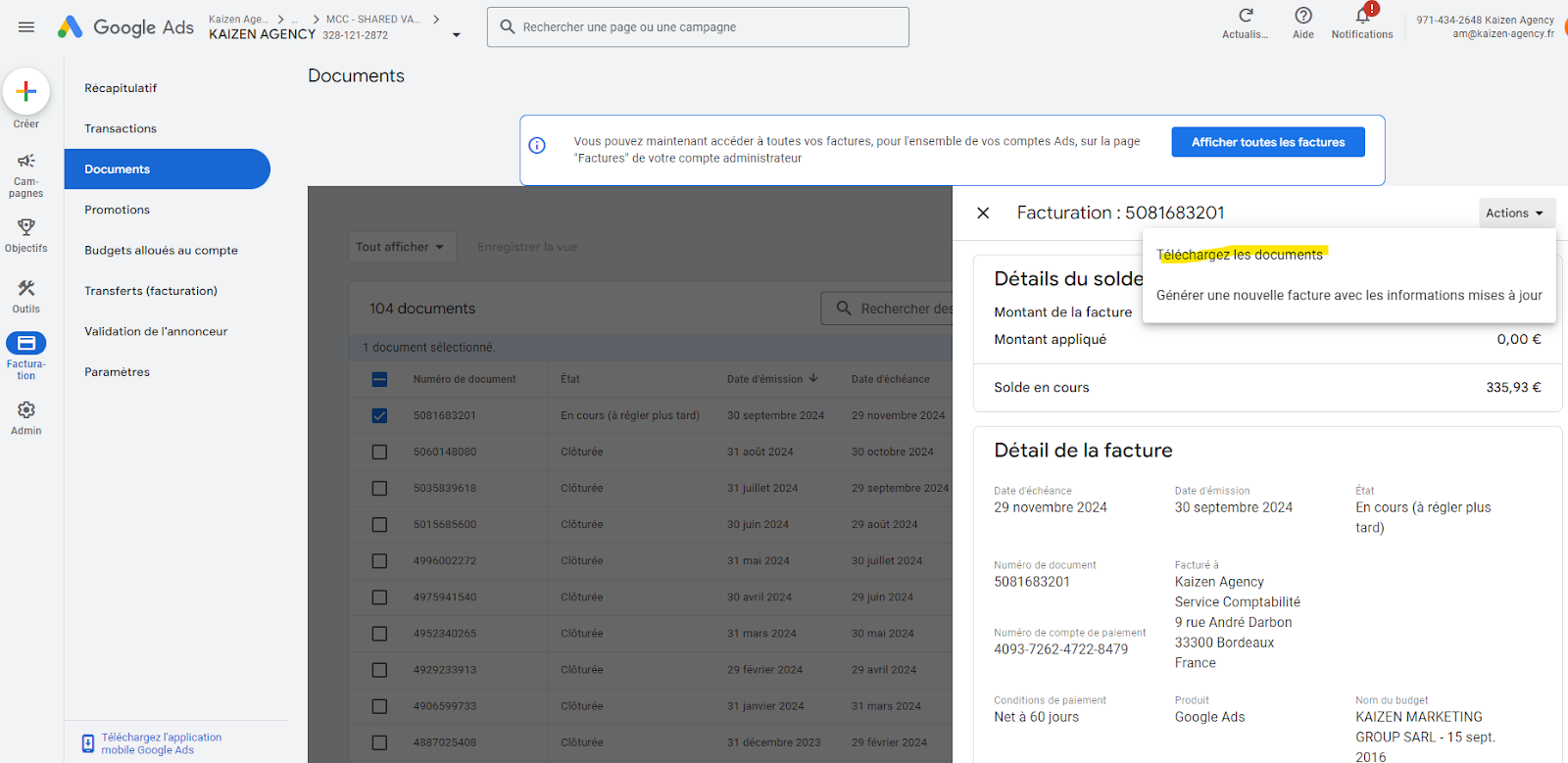Open Transferts (facturation)
1568x763 pixels.
tap(151, 291)
